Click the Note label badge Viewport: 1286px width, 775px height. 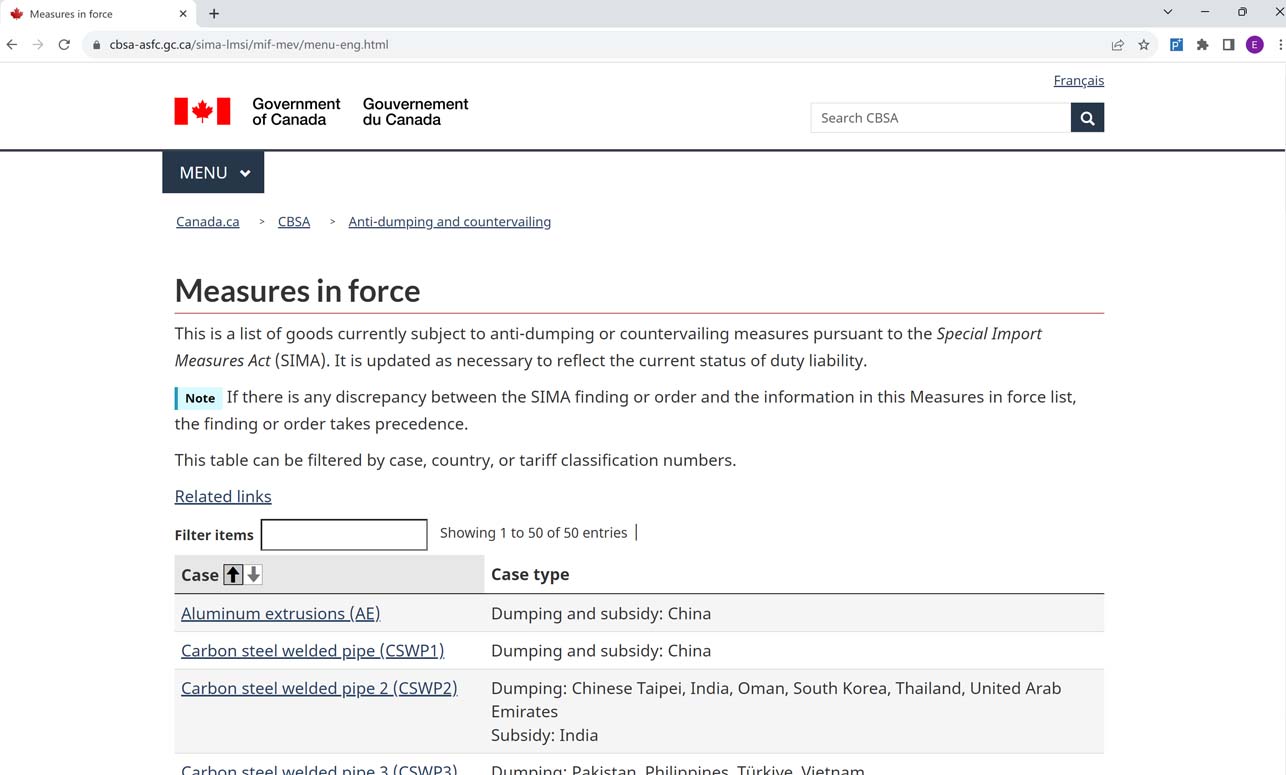(199, 398)
